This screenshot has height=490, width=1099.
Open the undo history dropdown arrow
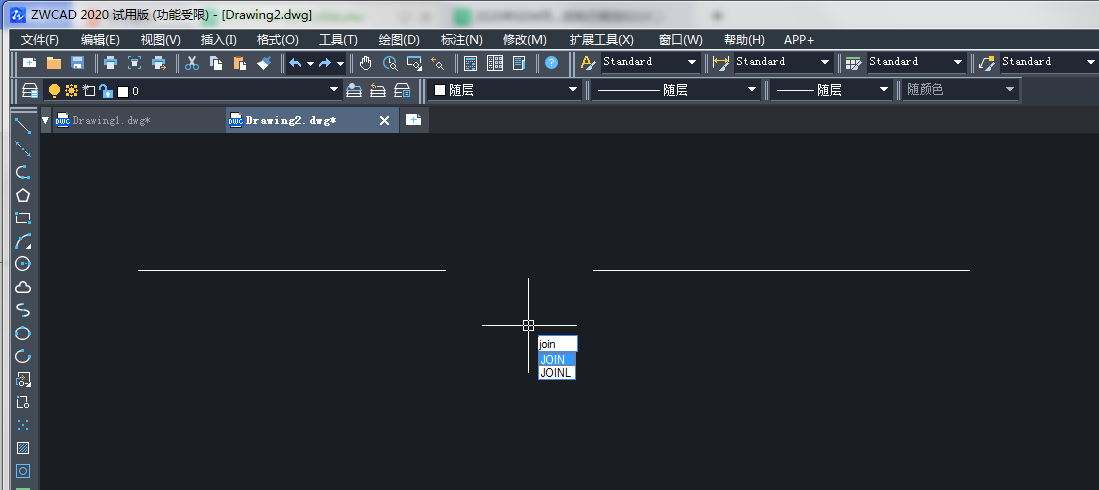pos(310,63)
